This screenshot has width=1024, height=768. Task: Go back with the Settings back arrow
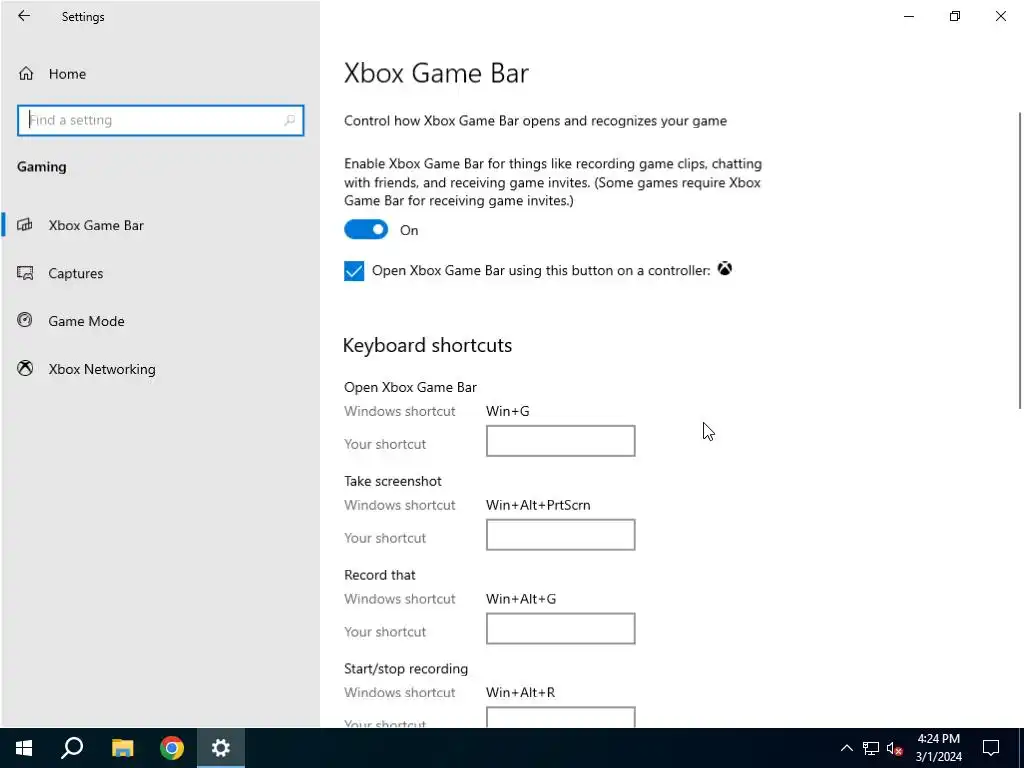(x=24, y=16)
